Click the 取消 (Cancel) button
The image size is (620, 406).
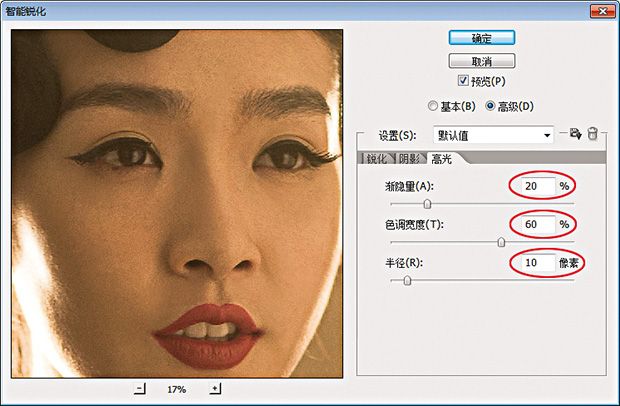click(482, 61)
